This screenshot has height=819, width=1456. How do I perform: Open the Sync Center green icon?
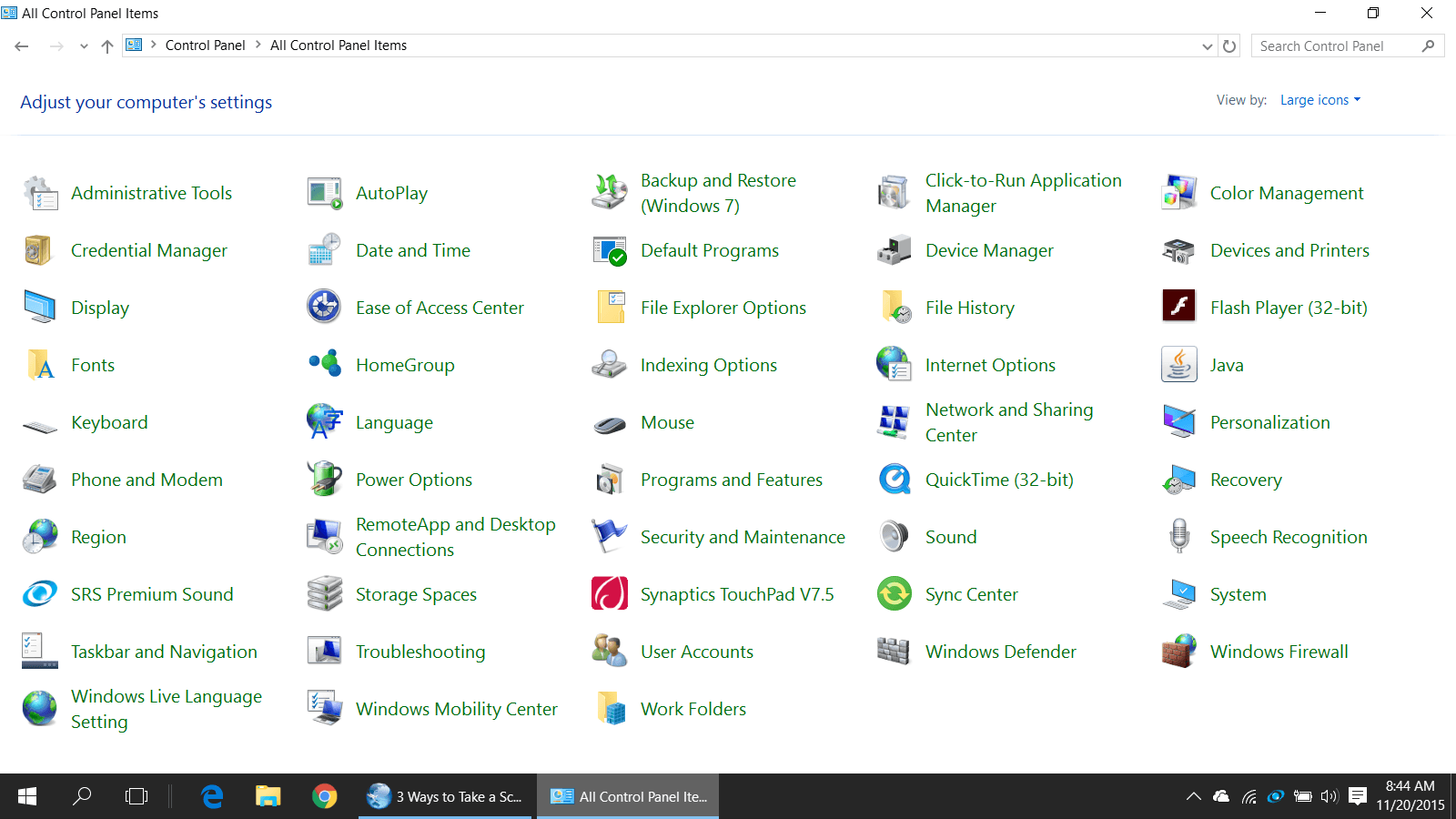[895, 594]
